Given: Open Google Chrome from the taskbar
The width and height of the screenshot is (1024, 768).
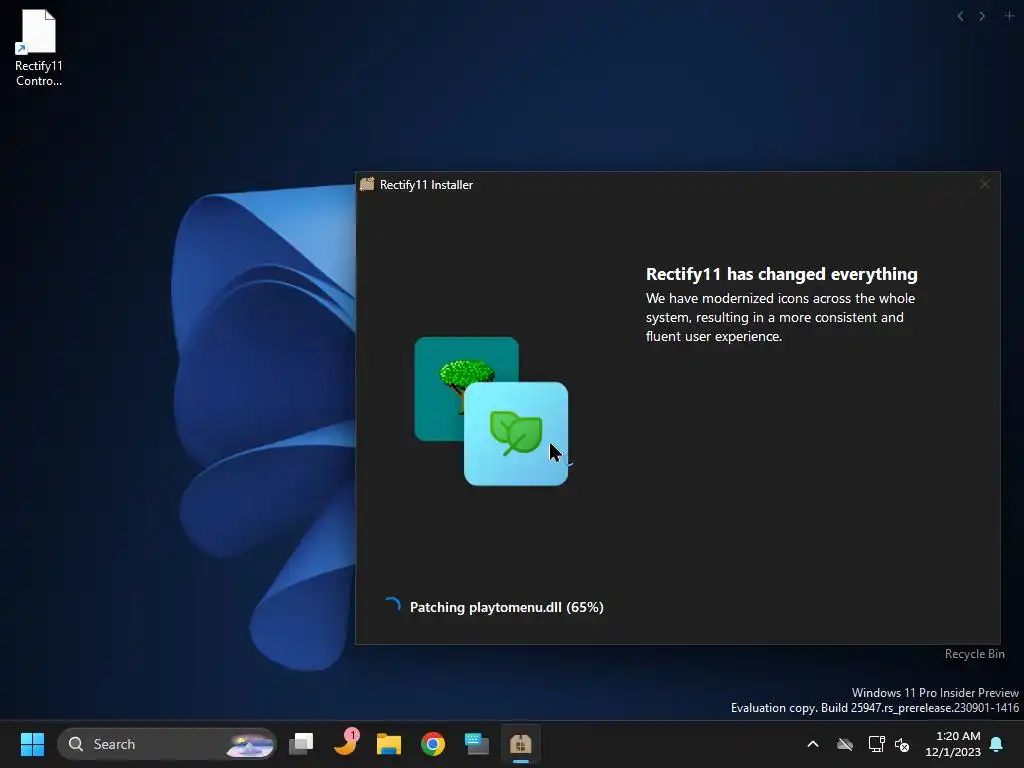Looking at the screenshot, I should [432, 744].
